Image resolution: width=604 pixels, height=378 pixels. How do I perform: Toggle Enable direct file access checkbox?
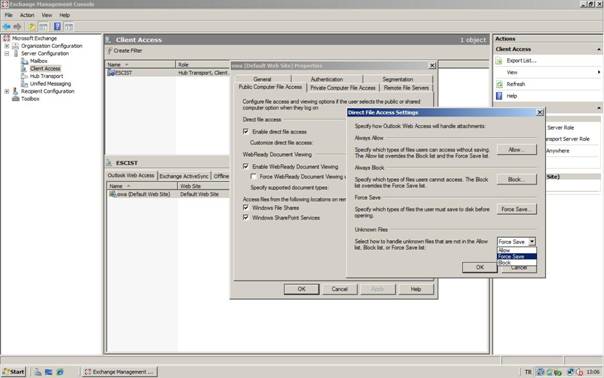[x=246, y=132]
